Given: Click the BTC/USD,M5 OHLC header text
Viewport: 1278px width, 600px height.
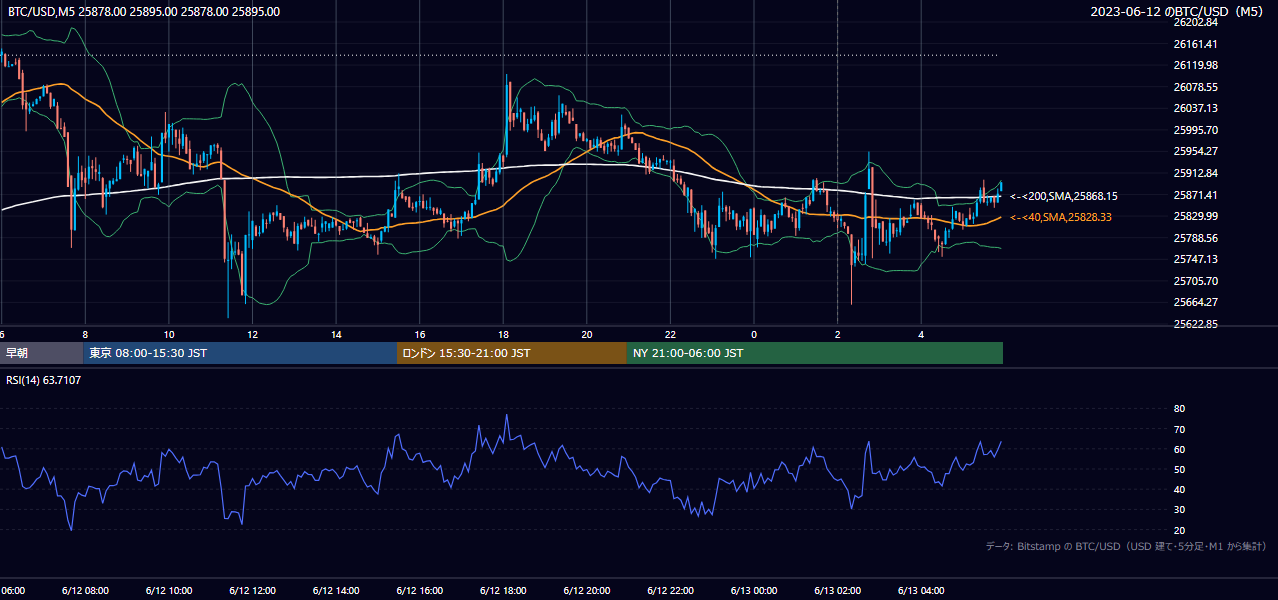Looking at the screenshot, I should 144,12.
